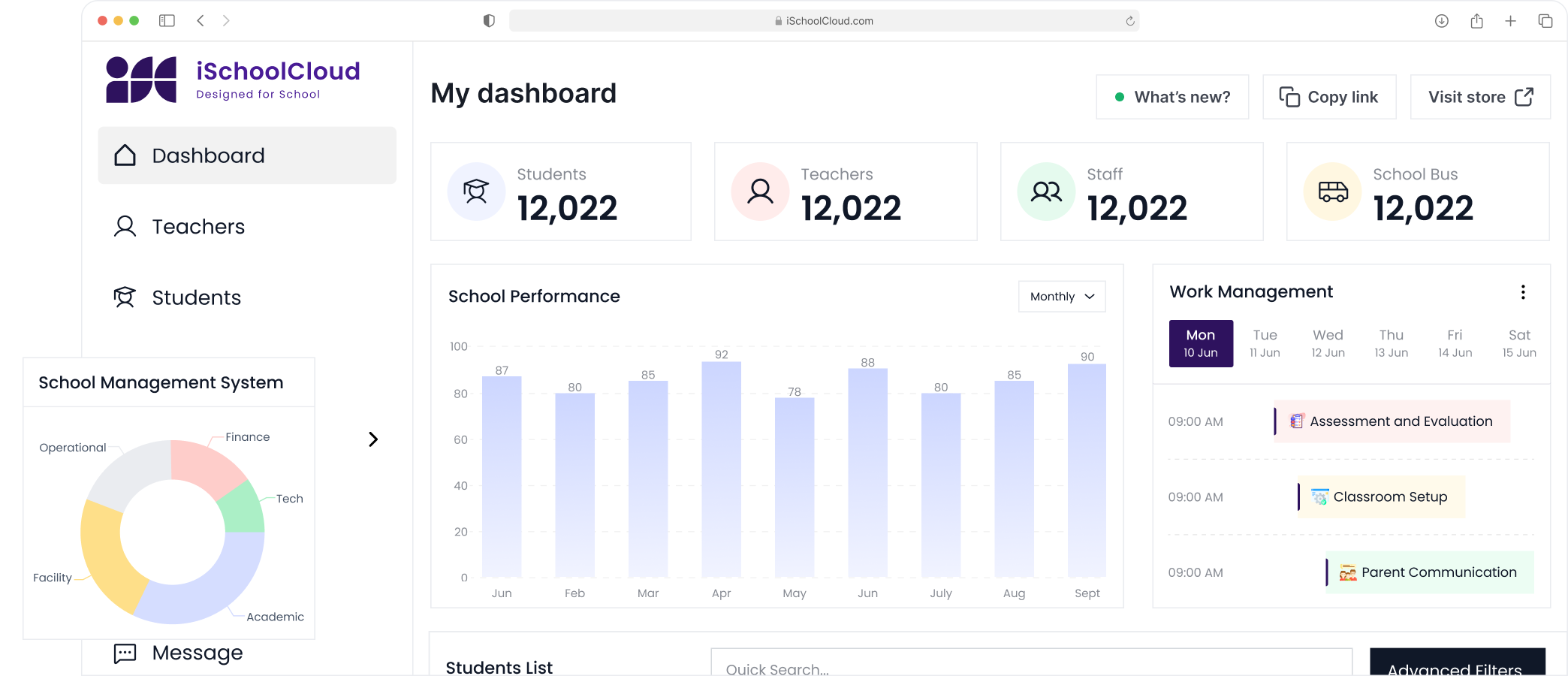Click the Students graduation cap card icon
Viewport: 1568px width, 676px height.
pos(476,192)
